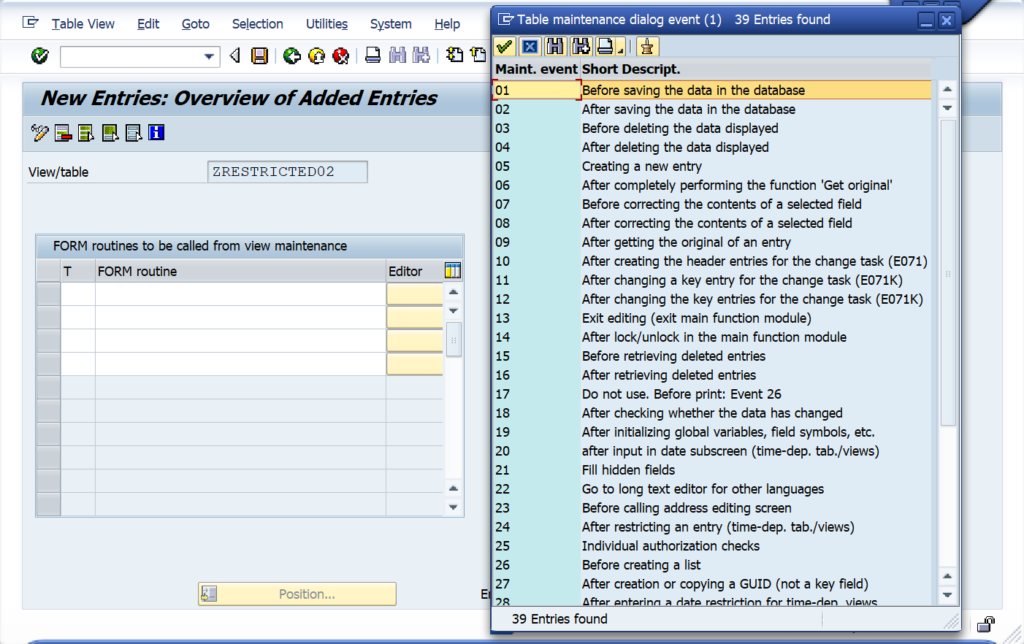Open the command field dropdown arrow
The image size is (1024, 644).
click(x=210, y=57)
